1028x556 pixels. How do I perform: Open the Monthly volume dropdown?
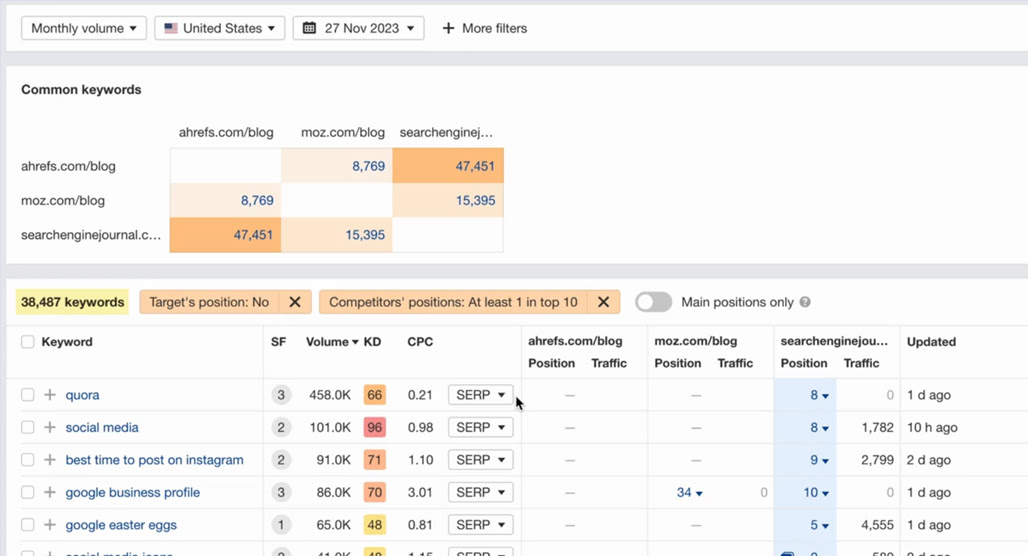pos(84,28)
